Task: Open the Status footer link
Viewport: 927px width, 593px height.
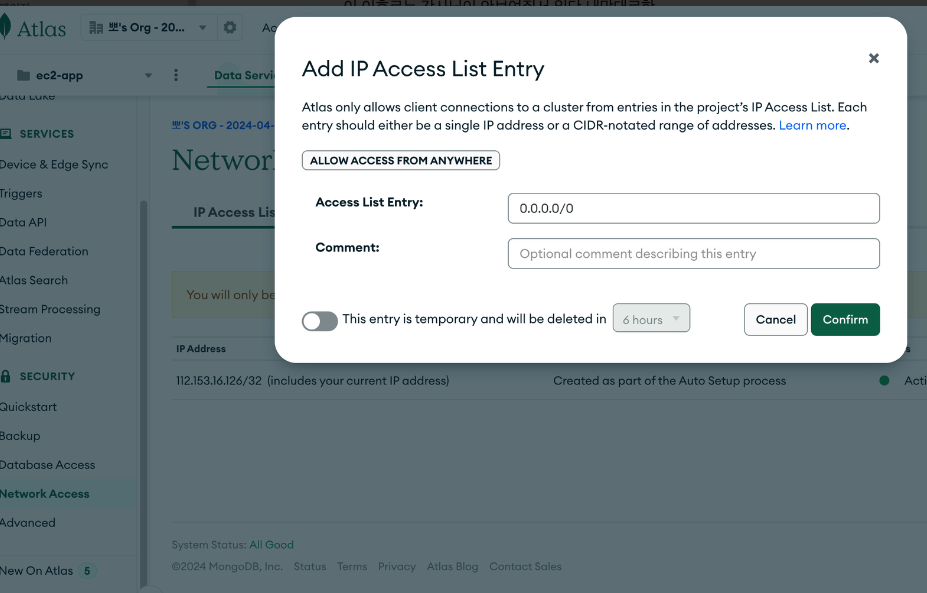Action: 310,566
